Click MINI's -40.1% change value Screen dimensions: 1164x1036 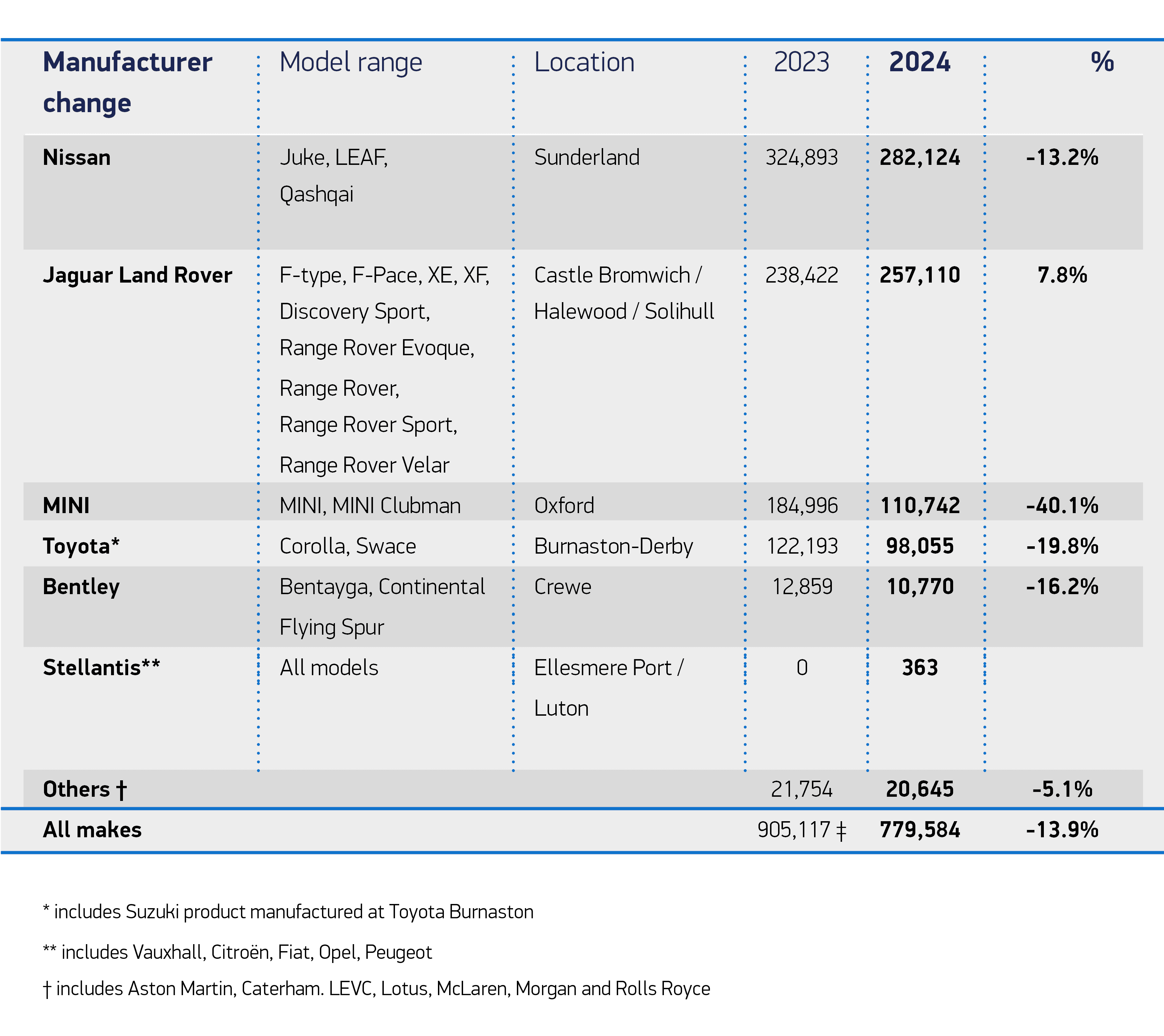(x=1062, y=505)
